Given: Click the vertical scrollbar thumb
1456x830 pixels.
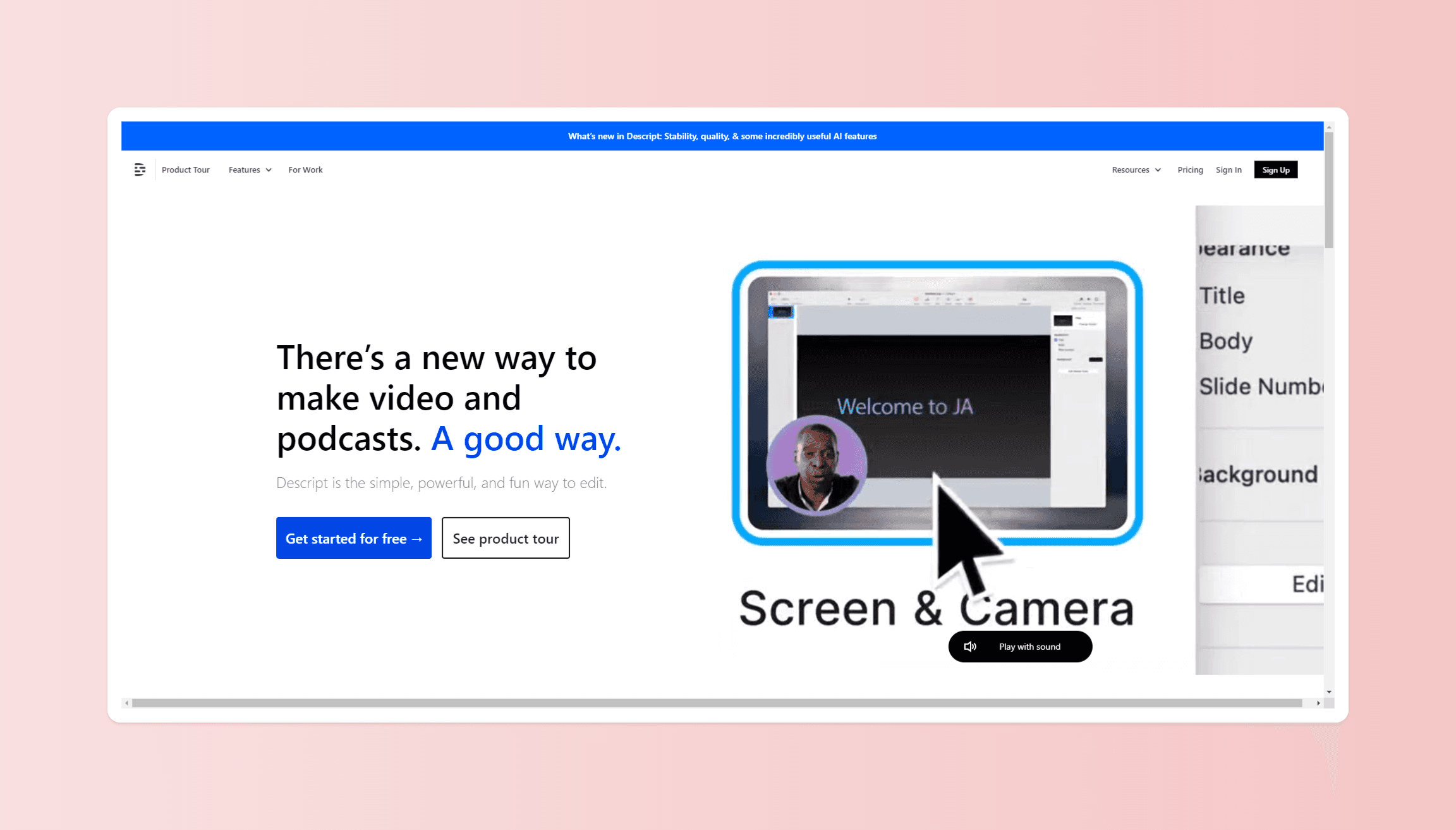Looking at the screenshot, I should [1329, 190].
